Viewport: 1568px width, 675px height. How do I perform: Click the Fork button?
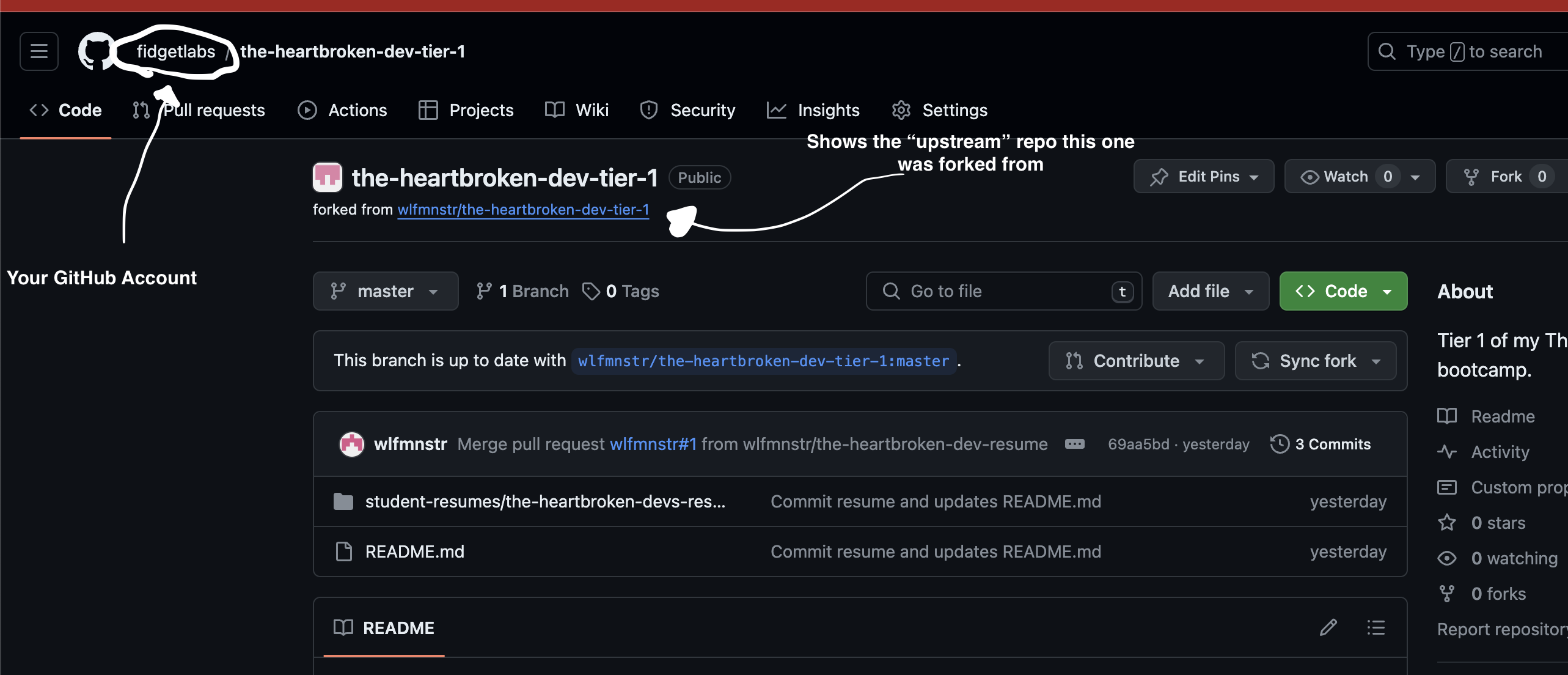[1506, 177]
